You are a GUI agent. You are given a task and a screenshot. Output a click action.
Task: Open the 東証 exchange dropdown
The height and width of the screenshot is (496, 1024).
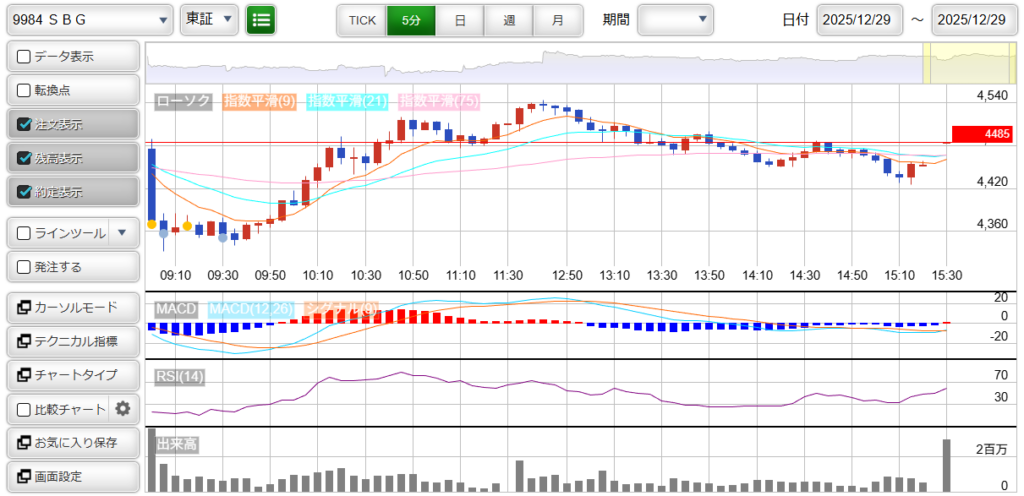[209, 19]
